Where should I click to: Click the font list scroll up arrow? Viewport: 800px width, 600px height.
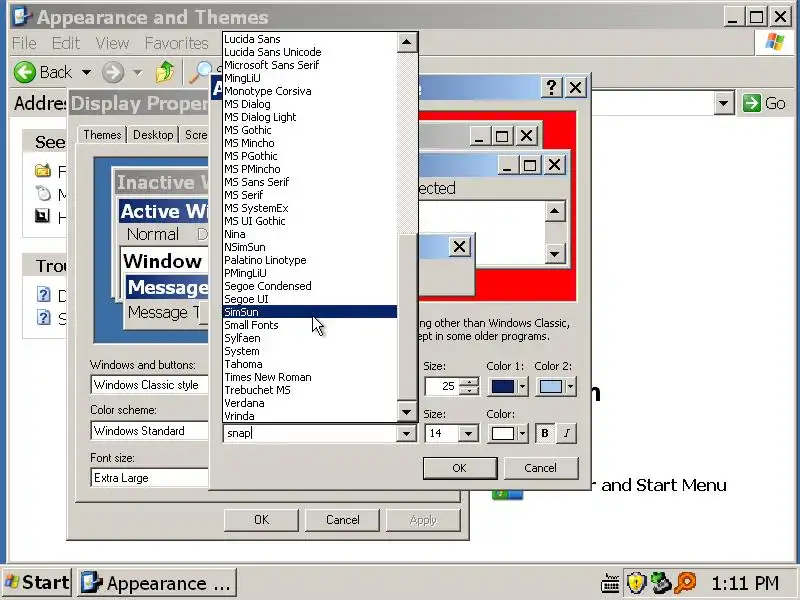[x=407, y=42]
